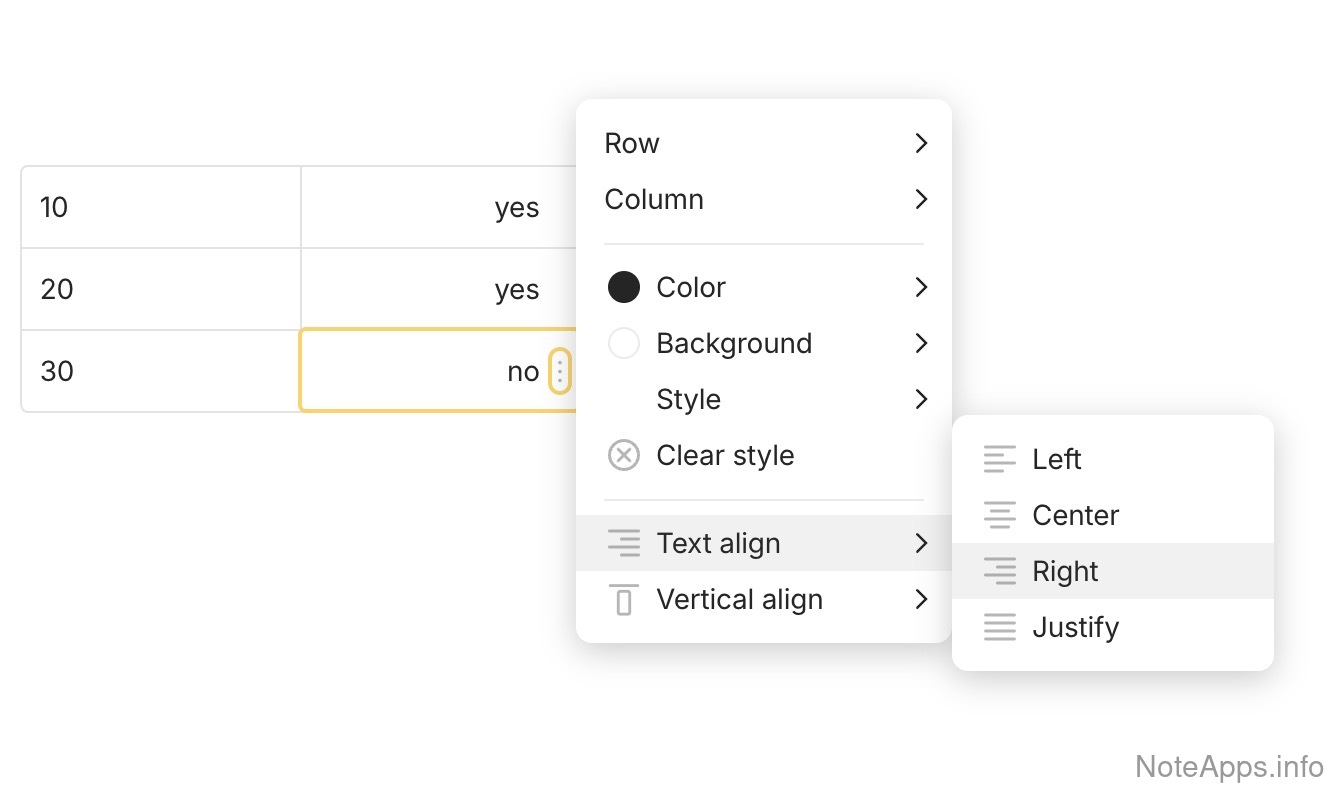Click the Center alignment icon
Screen dimensions: 1326x786
(x=999, y=516)
